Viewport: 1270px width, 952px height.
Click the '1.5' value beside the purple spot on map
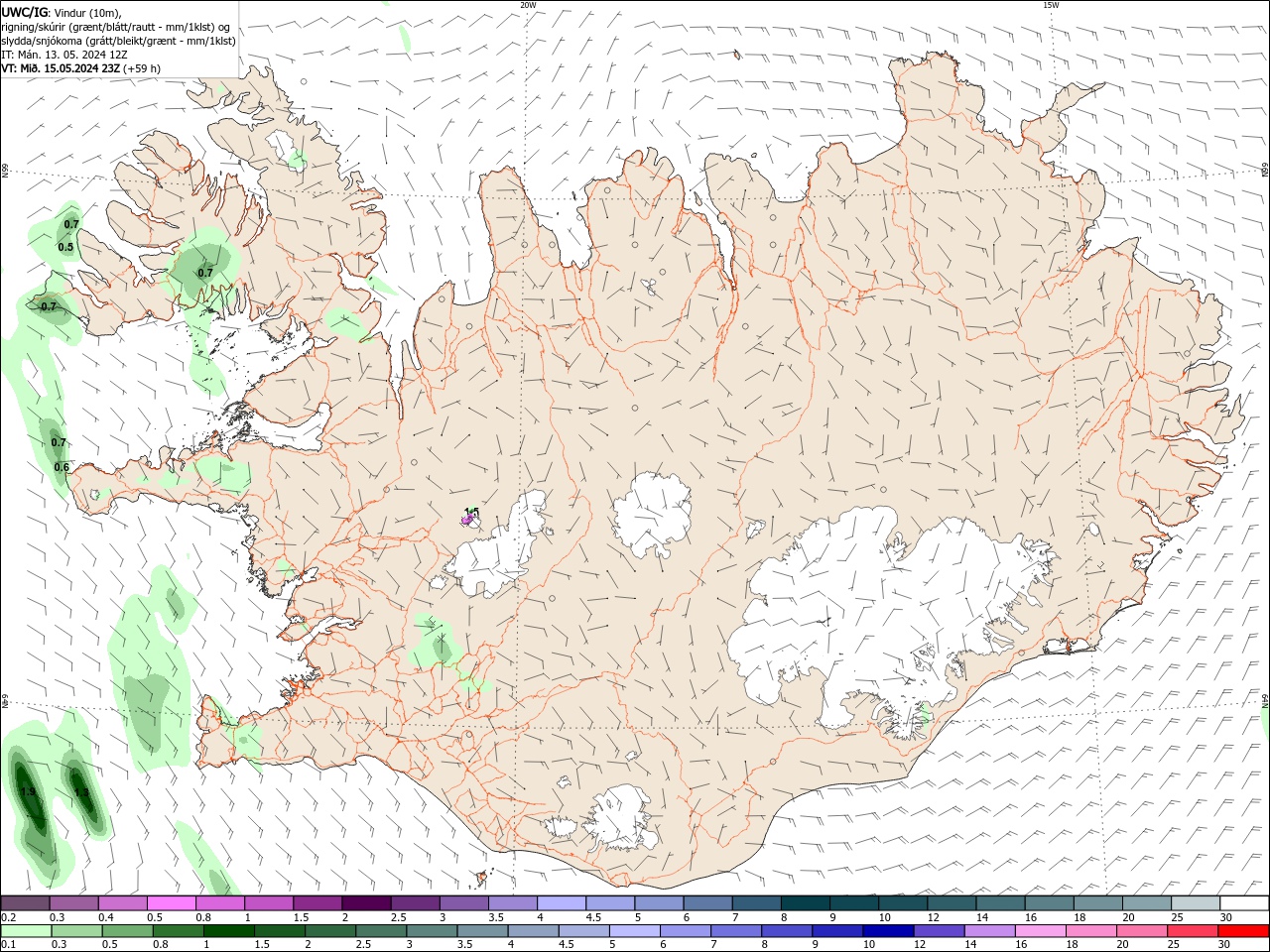coord(472,512)
